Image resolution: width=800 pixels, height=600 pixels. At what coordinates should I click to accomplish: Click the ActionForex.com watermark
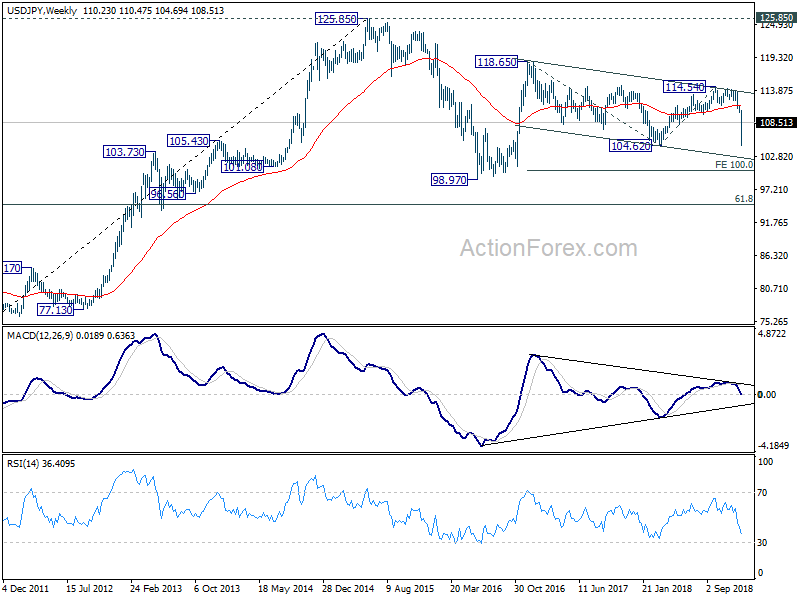tap(549, 248)
